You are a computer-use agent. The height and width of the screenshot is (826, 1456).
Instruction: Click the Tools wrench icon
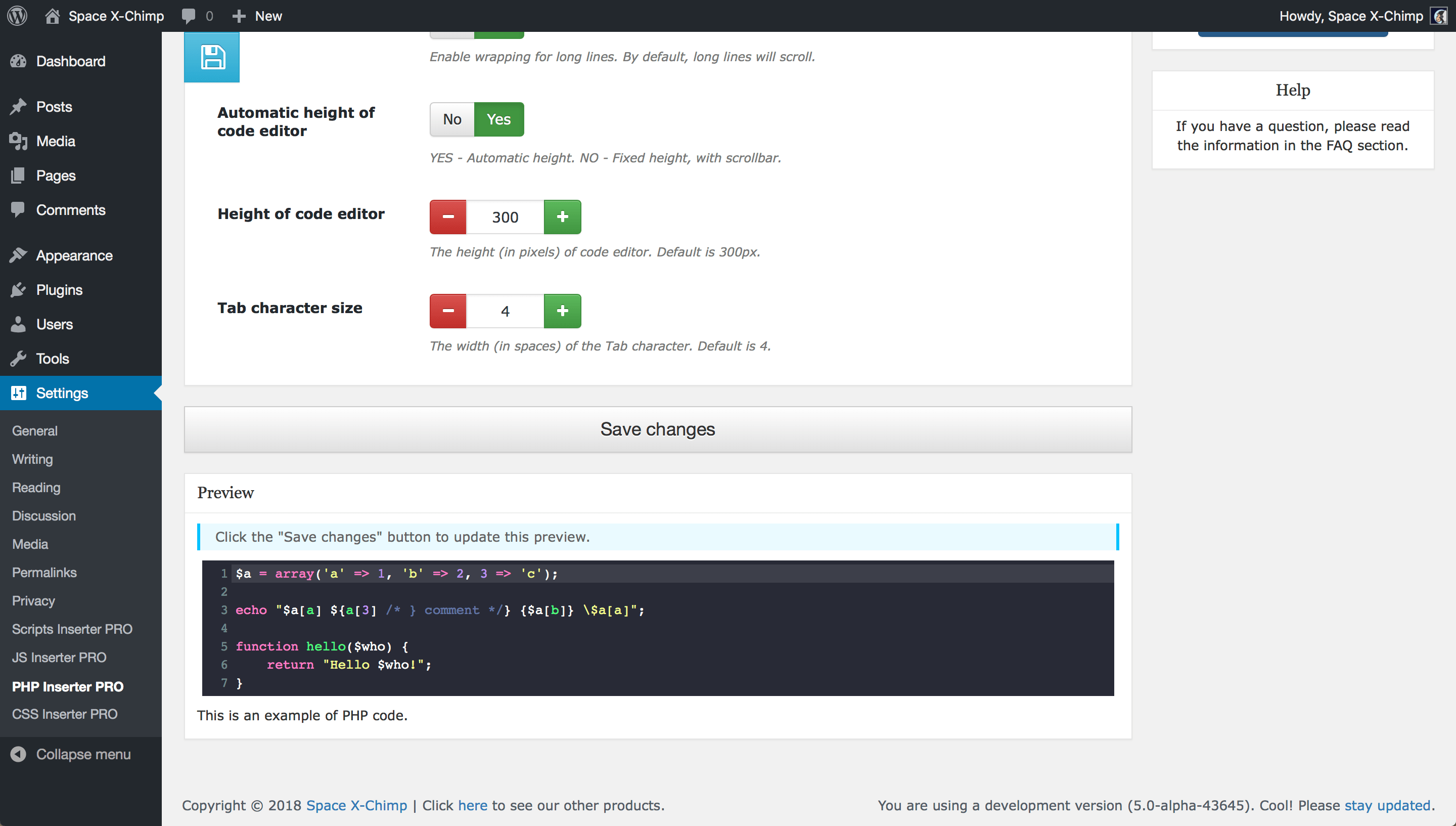(x=18, y=359)
